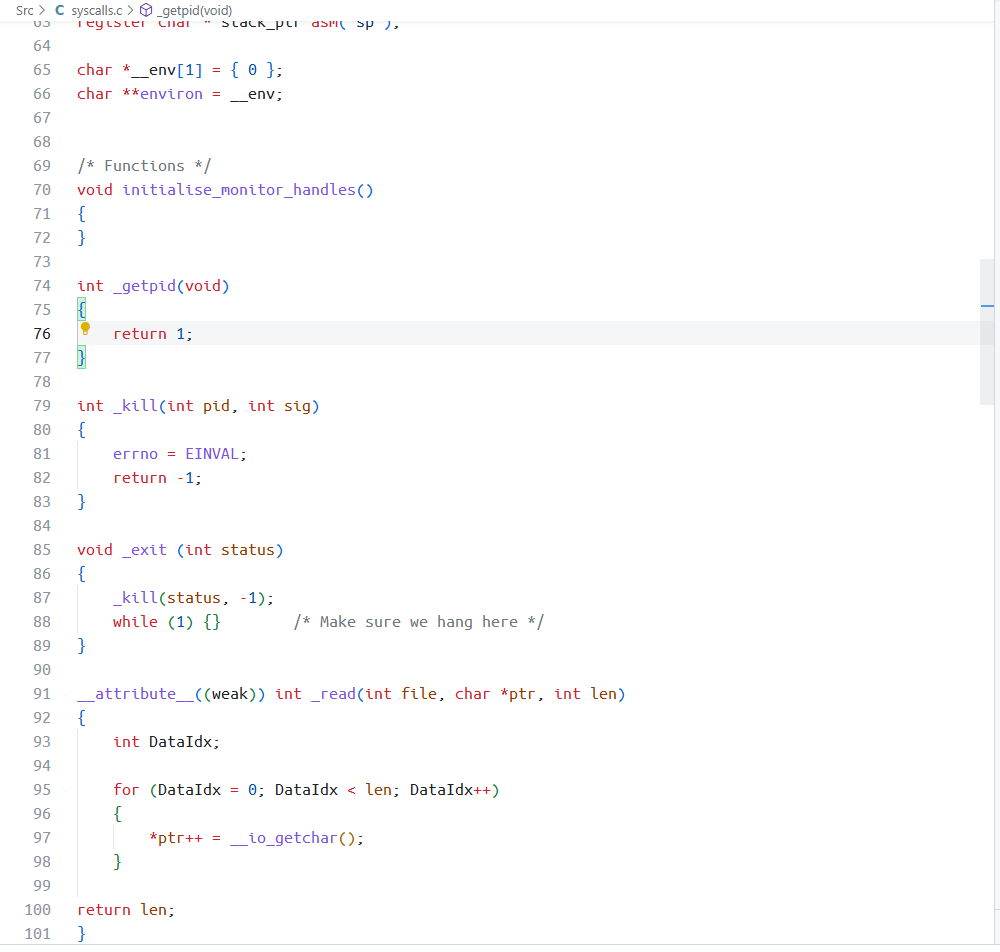
Task: Click line number 65 in the gutter
Action: (42, 70)
